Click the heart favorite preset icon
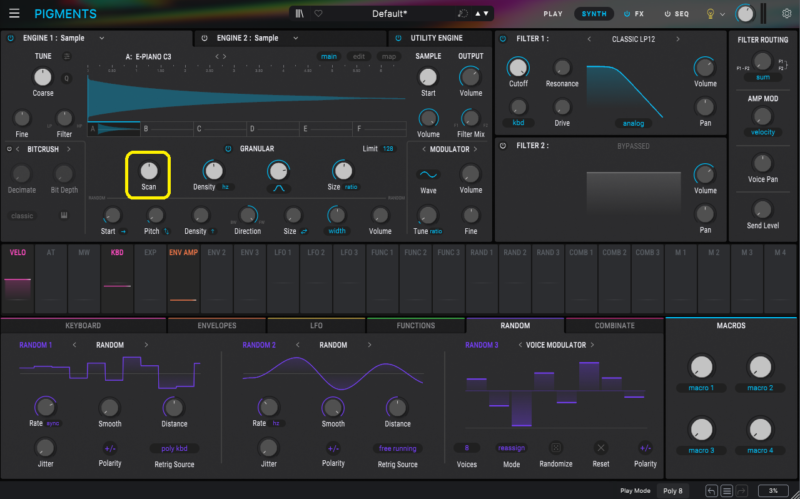This screenshot has width=800, height=499. (318, 14)
